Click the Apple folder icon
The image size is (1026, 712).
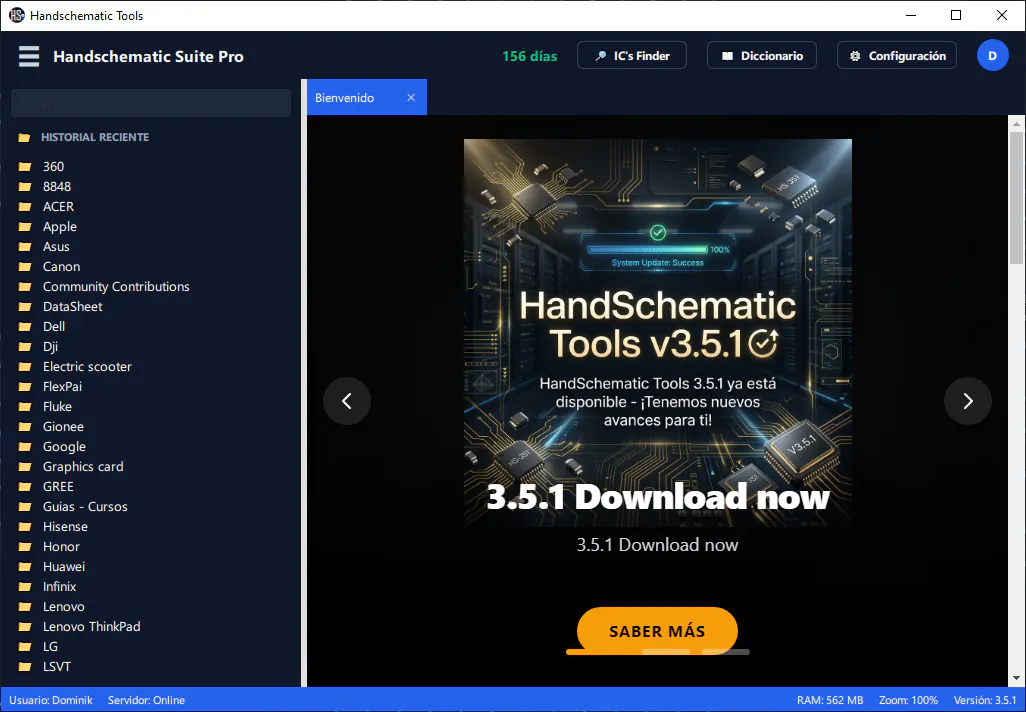coord(25,226)
